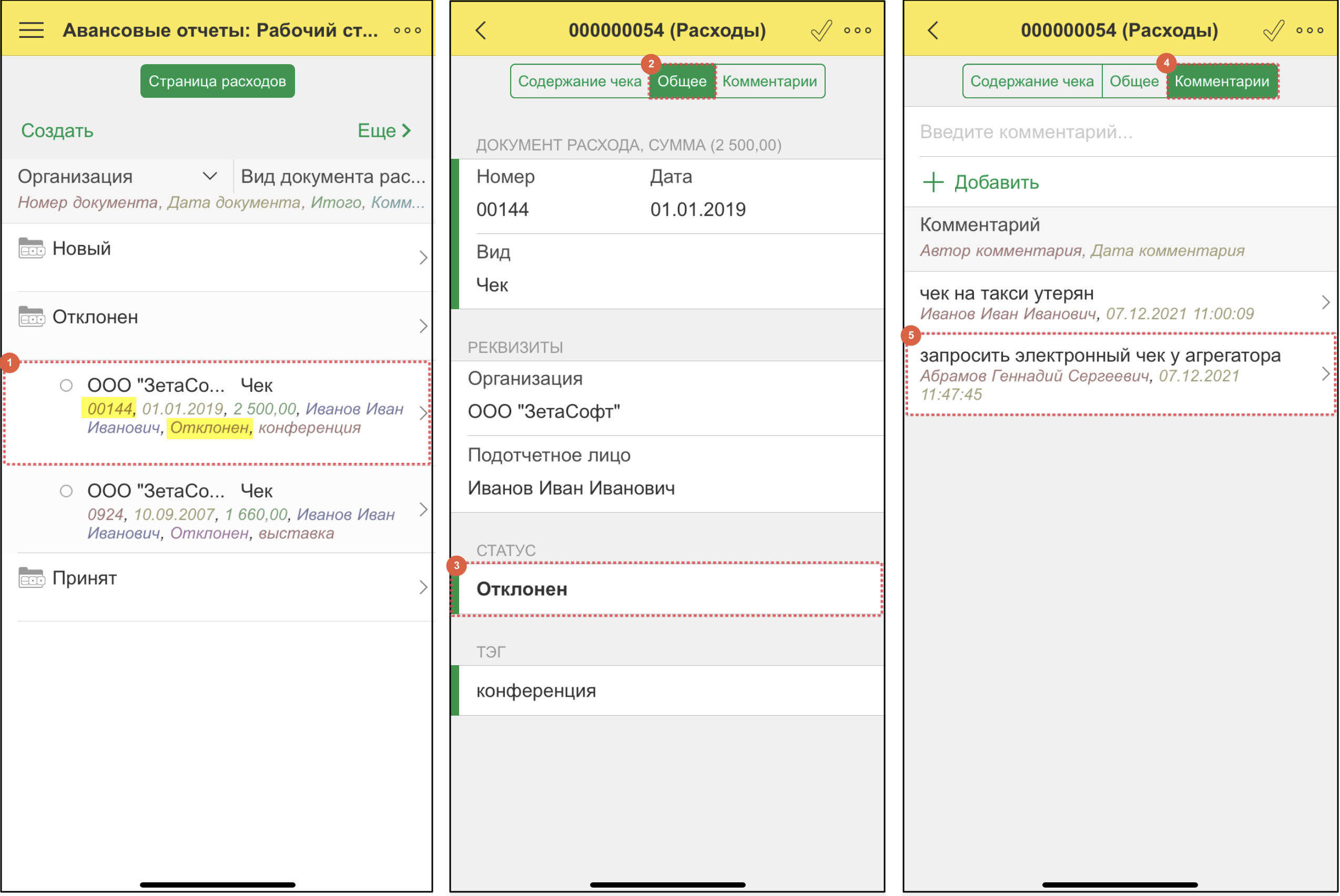This screenshot has width=1340, height=896.
Task: Click the Еще link with arrow
Action: tap(384, 130)
